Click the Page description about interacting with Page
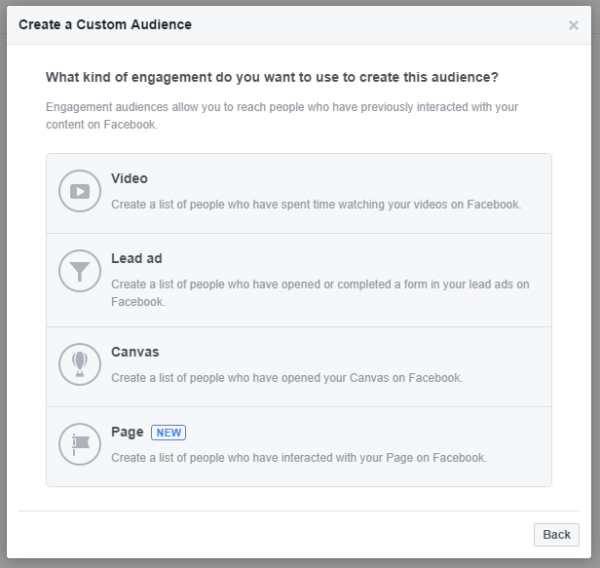This screenshot has height=568, width=600. (x=299, y=458)
